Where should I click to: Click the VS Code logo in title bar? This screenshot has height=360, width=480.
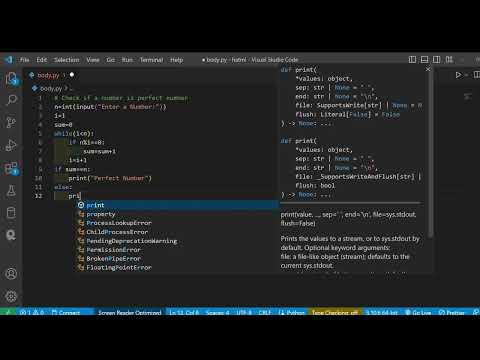pyautogui.click(x=9, y=60)
